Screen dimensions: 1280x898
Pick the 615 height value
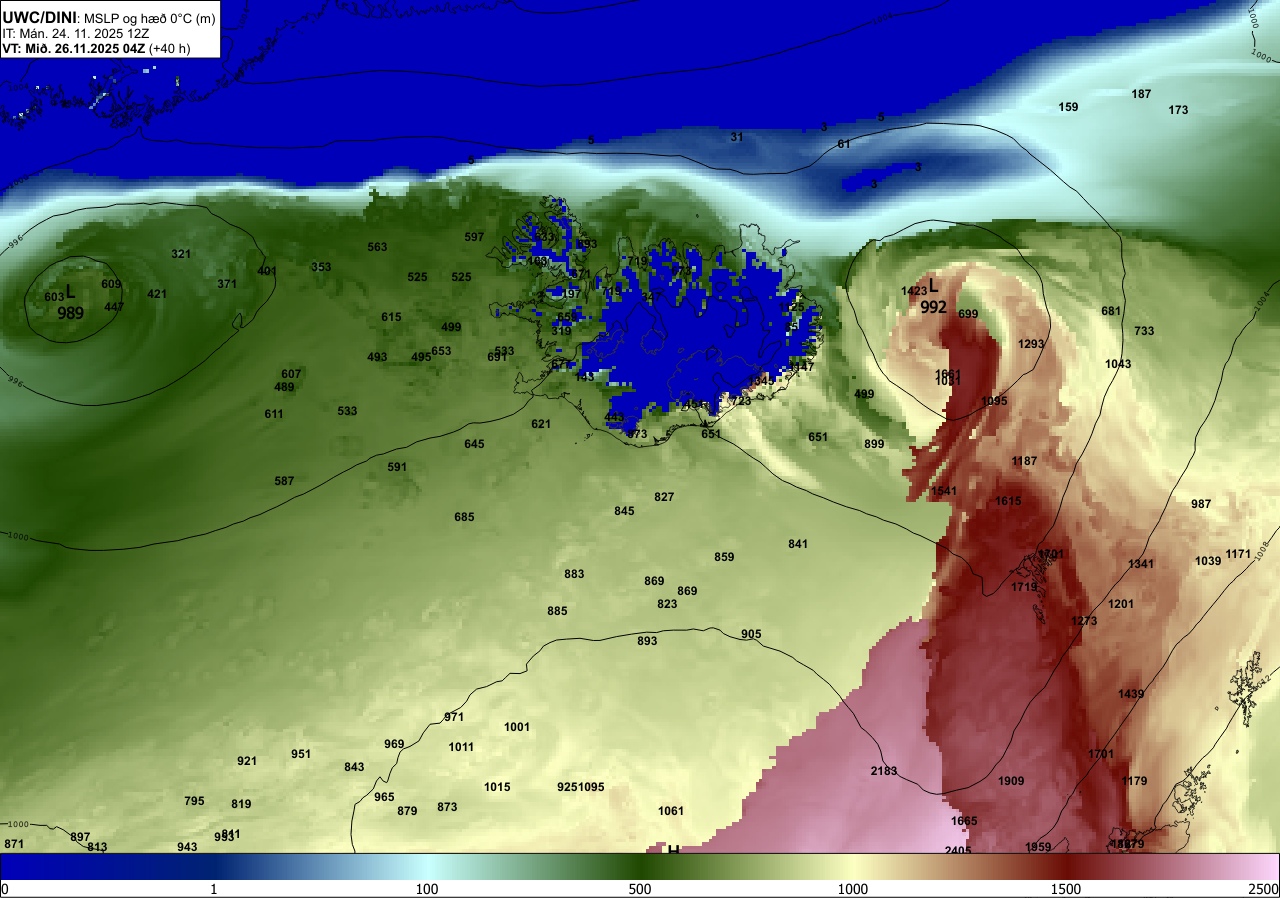click(391, 317)
